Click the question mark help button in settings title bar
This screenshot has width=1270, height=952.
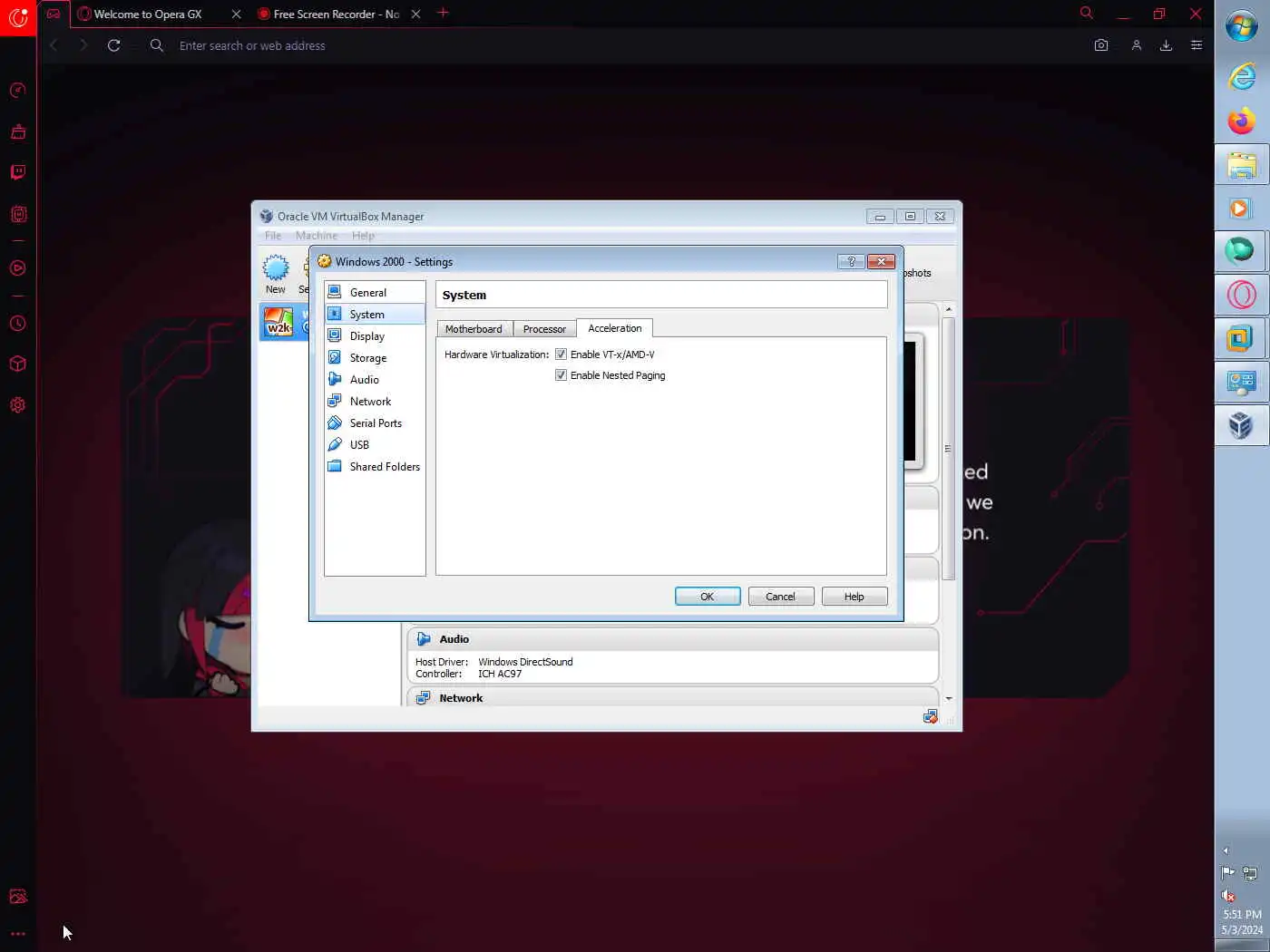tap(851, 261)
